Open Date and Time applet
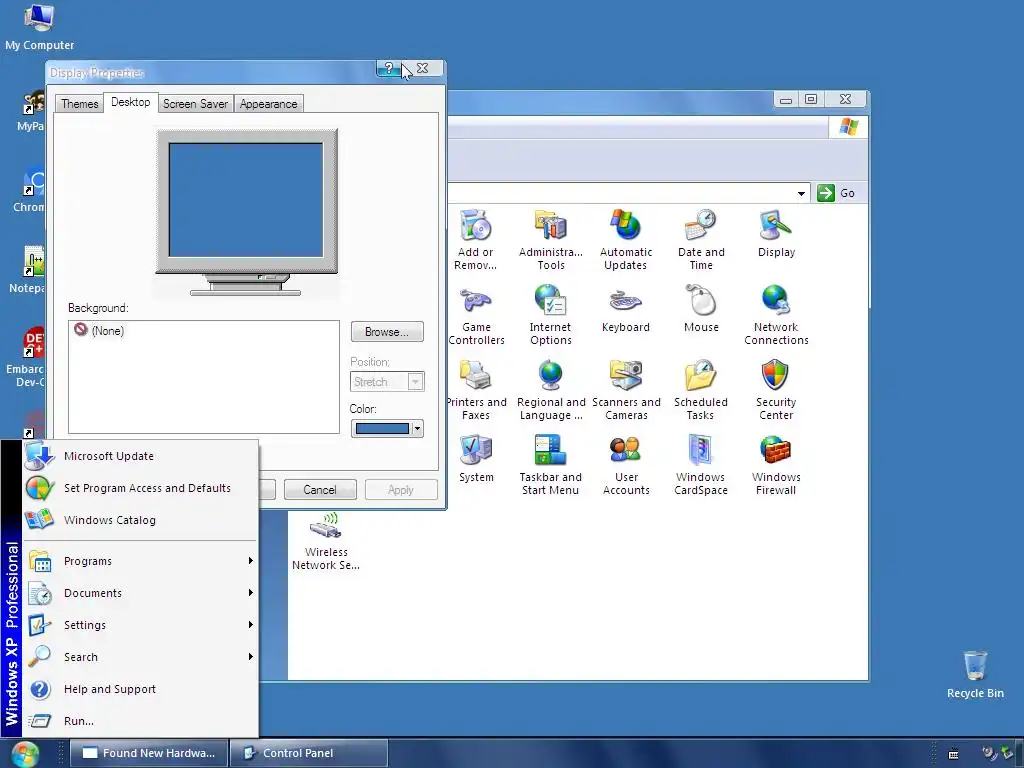The height and width of the screenshot is (768, 1024). click(x=701, y=240)
